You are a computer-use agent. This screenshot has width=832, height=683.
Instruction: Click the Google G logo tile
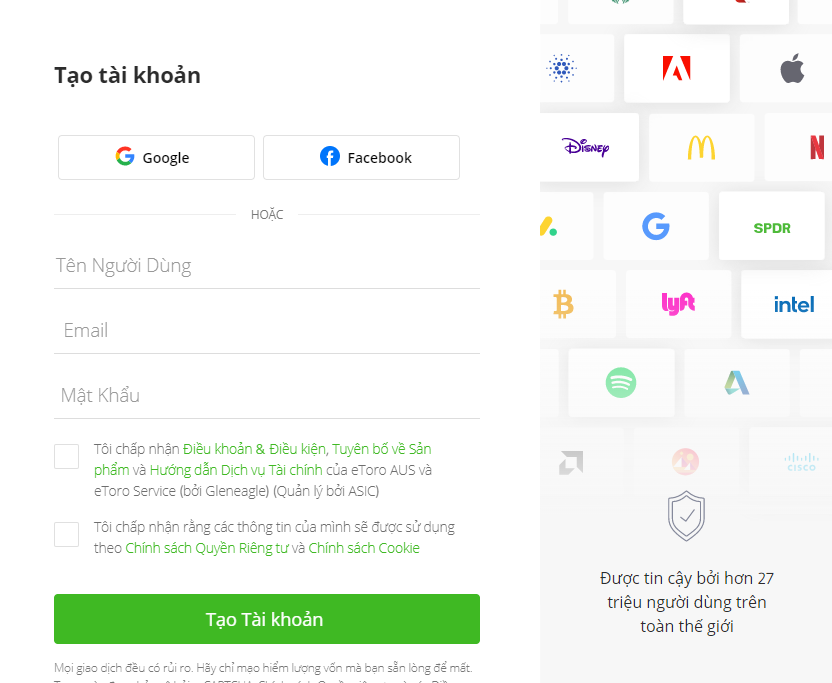point(656,226)
